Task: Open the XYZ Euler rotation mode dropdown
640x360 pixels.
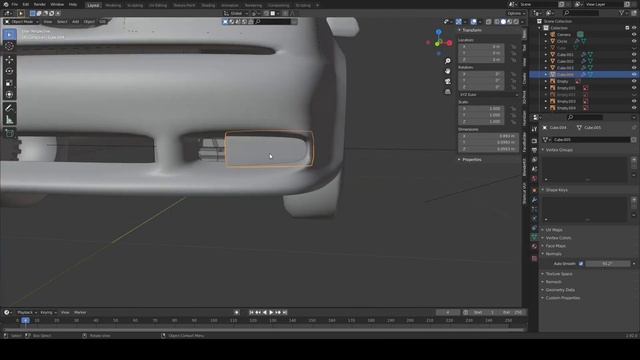Action: pos(489,95)
